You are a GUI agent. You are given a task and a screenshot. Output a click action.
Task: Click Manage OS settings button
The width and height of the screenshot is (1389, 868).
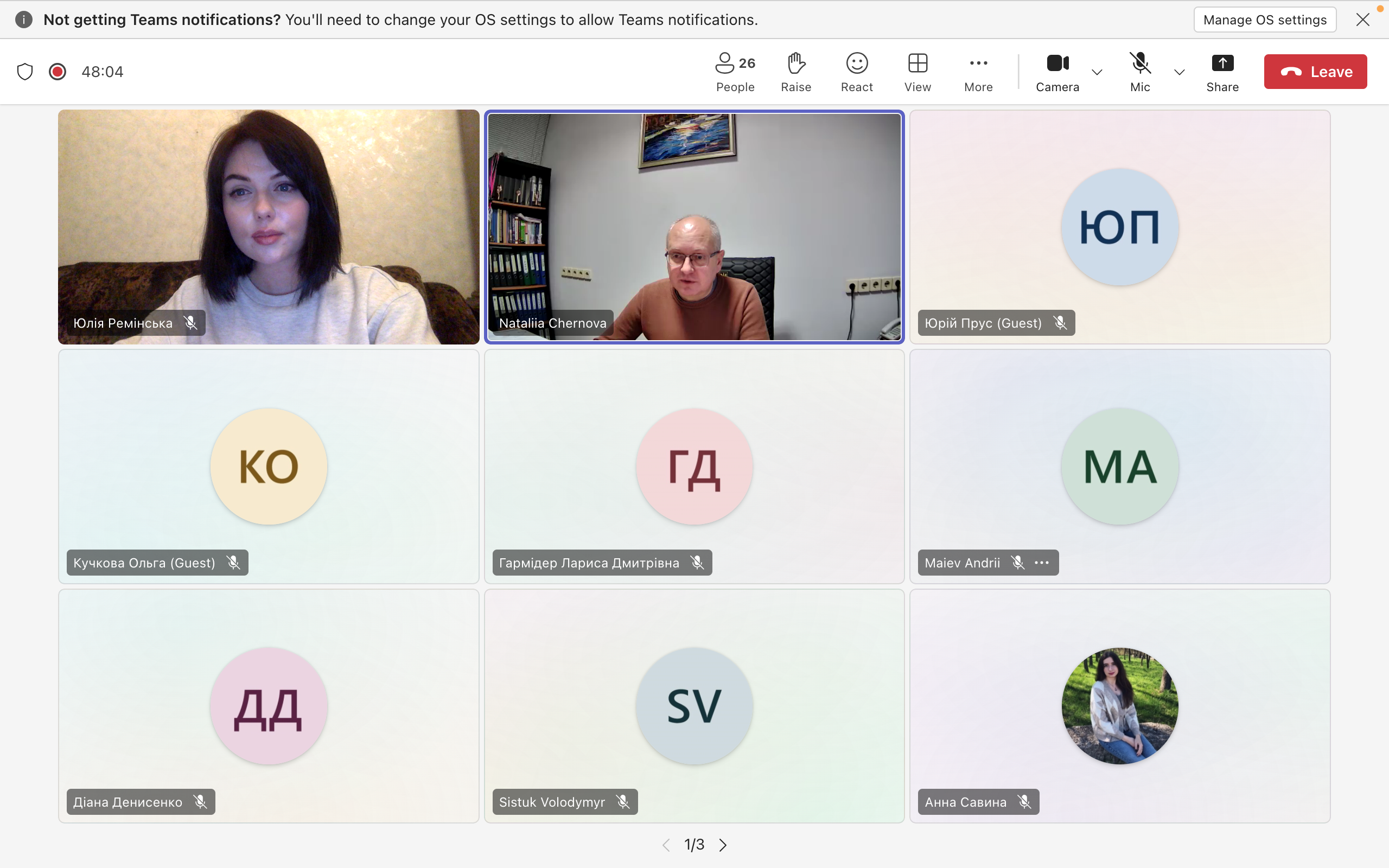click(1265, 18)
